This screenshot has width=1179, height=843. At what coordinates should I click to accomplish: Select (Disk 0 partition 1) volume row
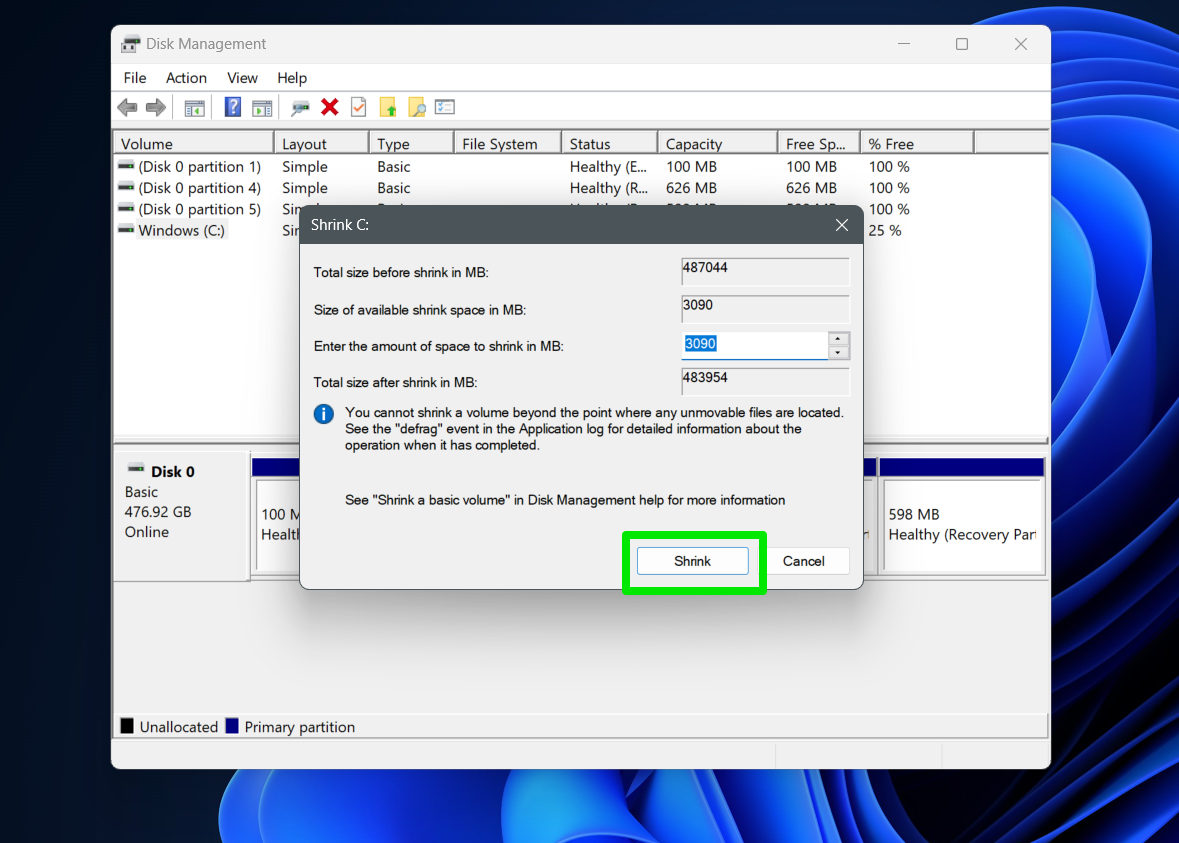(x=199, y=166)
